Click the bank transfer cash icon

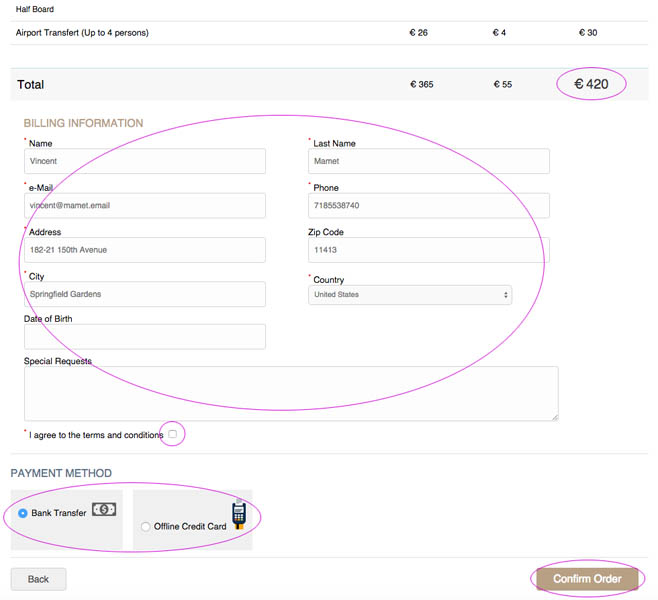tap(104, 510)
